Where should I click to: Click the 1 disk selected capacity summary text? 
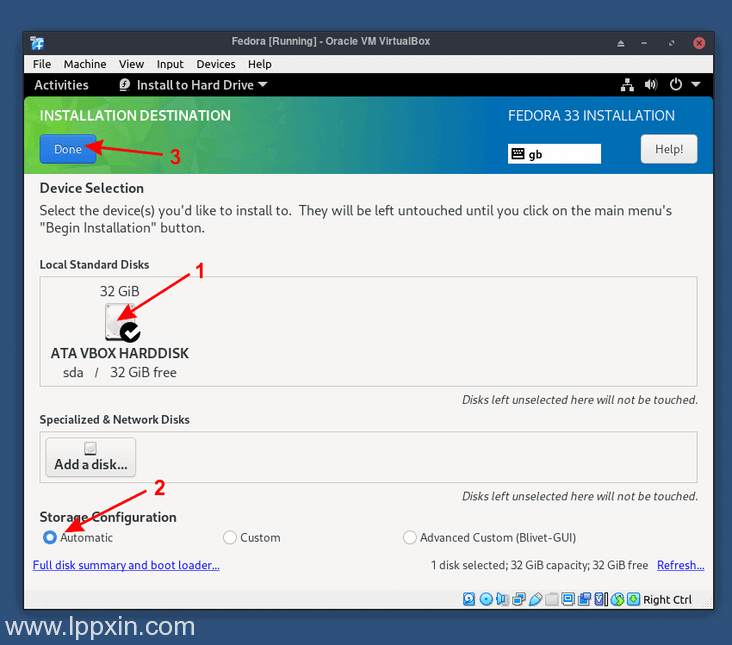(x=539, y=565)
